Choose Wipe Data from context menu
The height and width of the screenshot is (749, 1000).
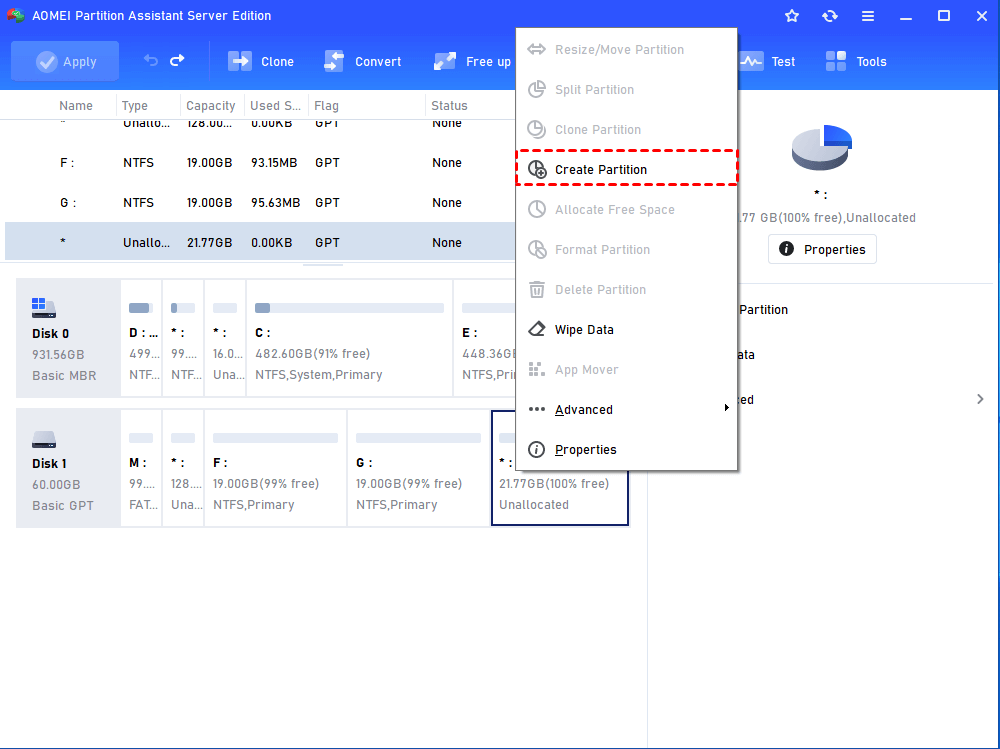tap(626, 329)
